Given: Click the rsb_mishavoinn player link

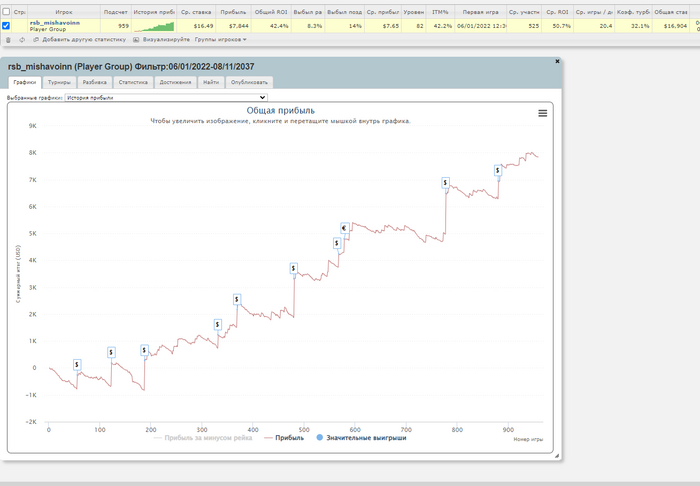Looking at the screenshot, I should (55, 23).
